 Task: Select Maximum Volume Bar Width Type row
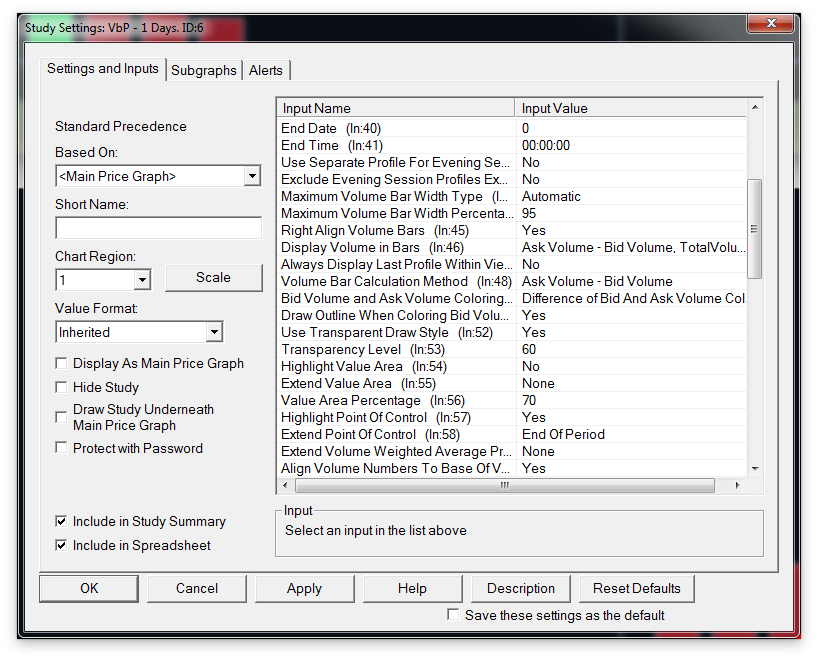click(x=512, y=196)
